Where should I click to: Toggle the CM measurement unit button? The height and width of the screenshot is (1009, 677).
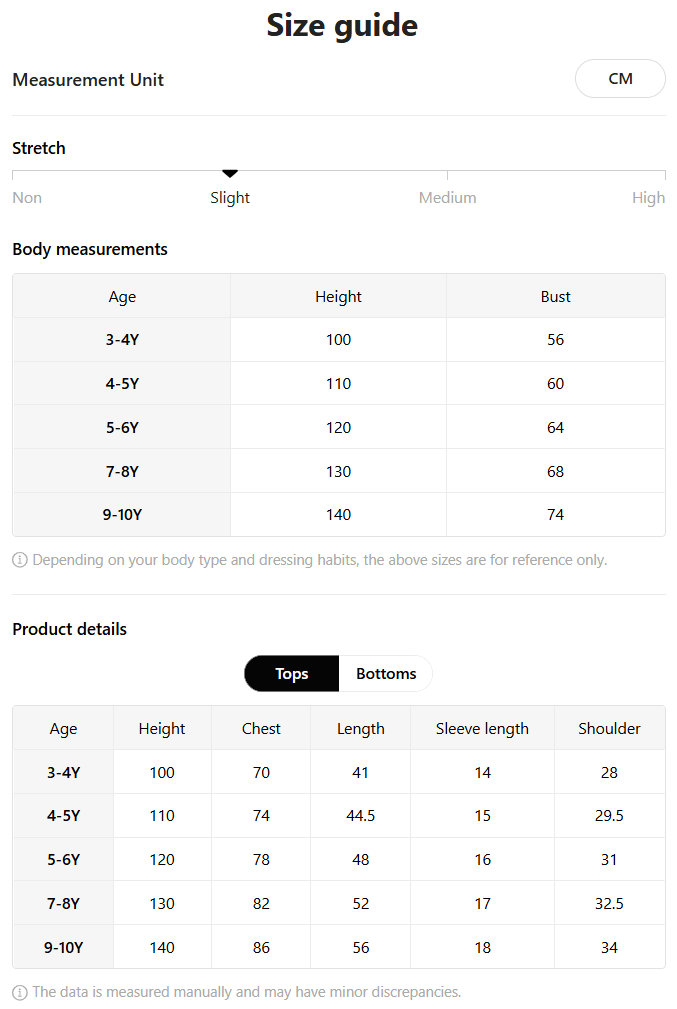pyautogui.click(x=620, y=79)
